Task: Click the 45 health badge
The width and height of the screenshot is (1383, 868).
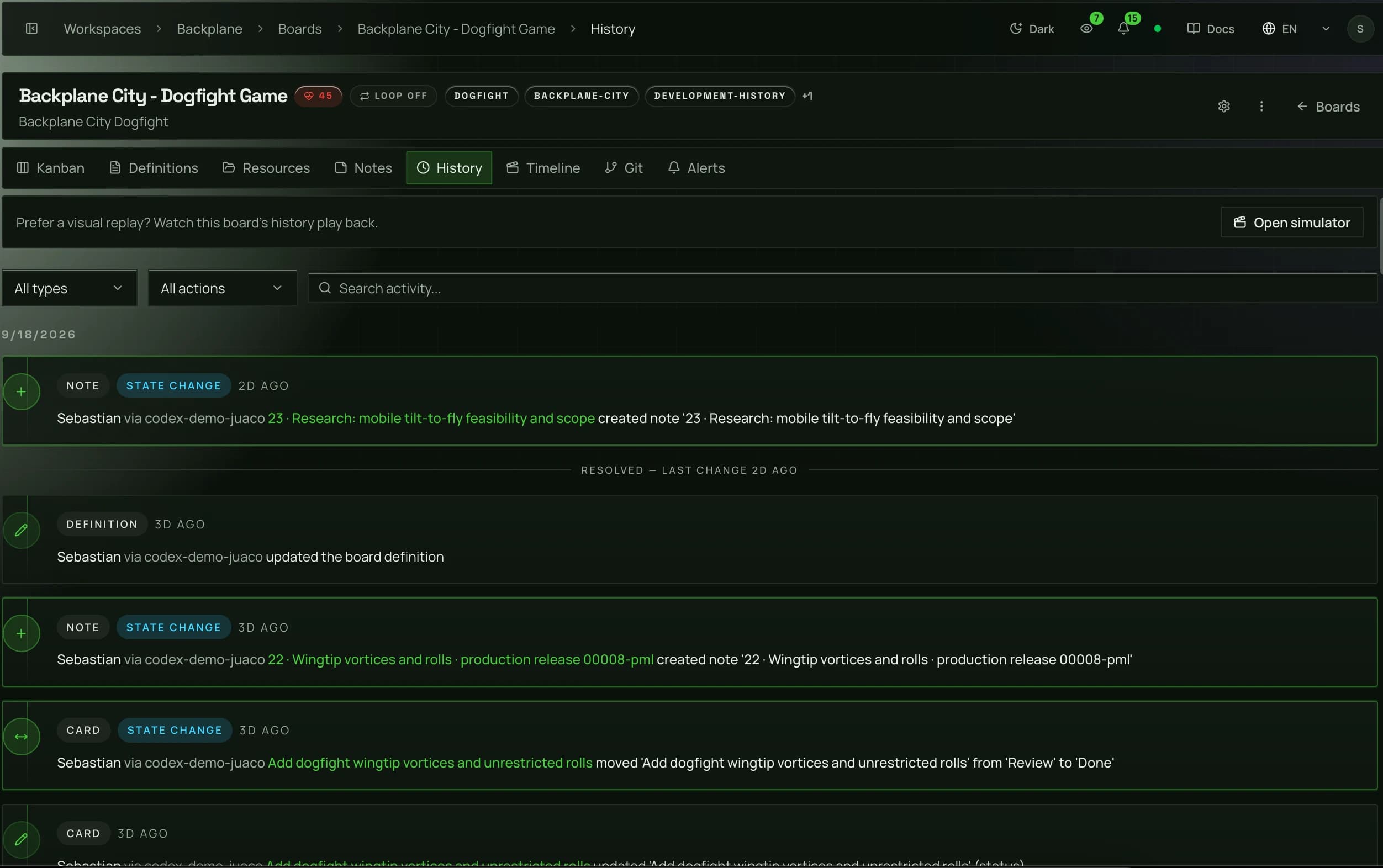Action: [x=319, y=96]
